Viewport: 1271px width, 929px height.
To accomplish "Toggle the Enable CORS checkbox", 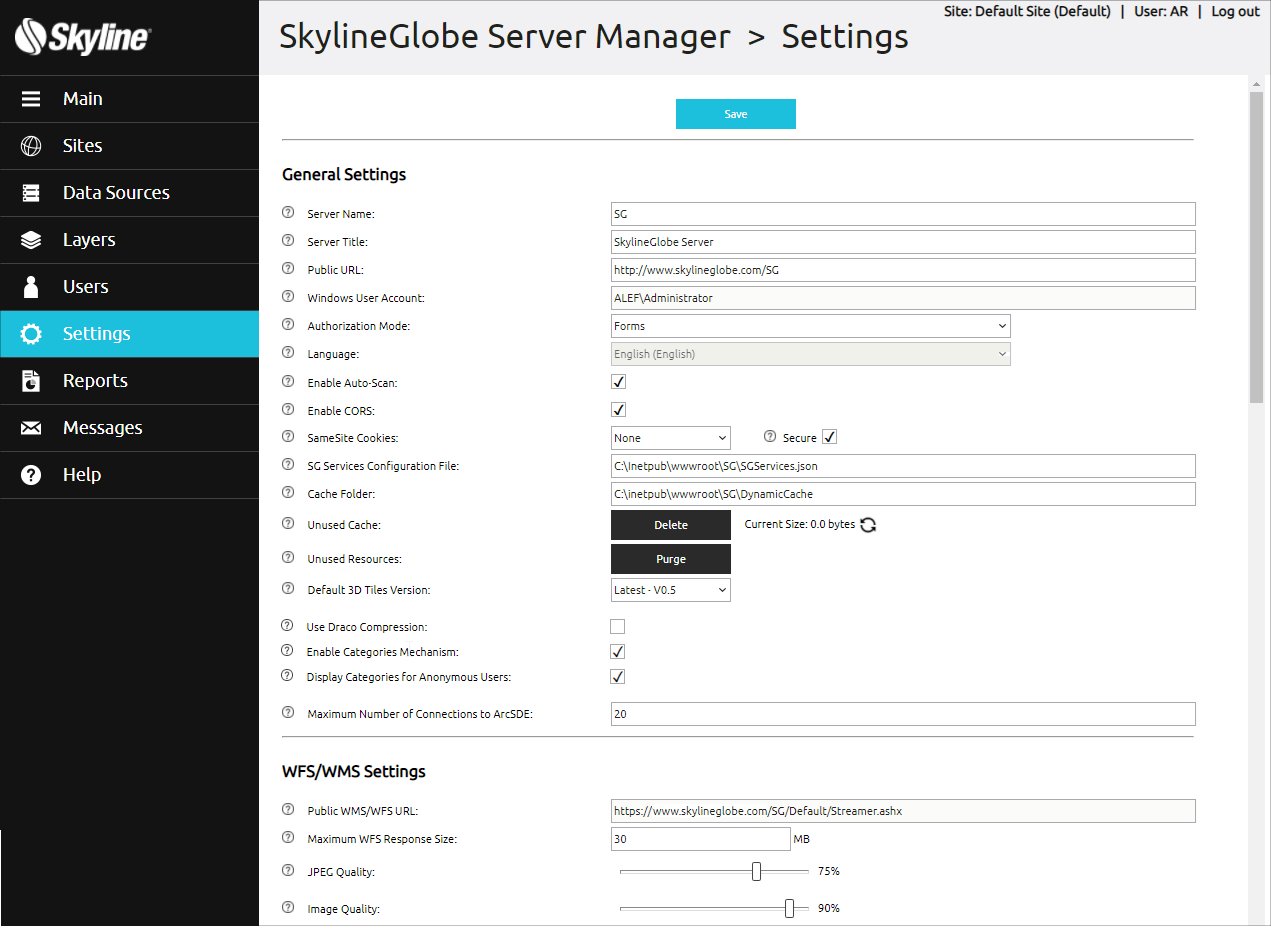I will pyautogui.click(x=618, y=410).
